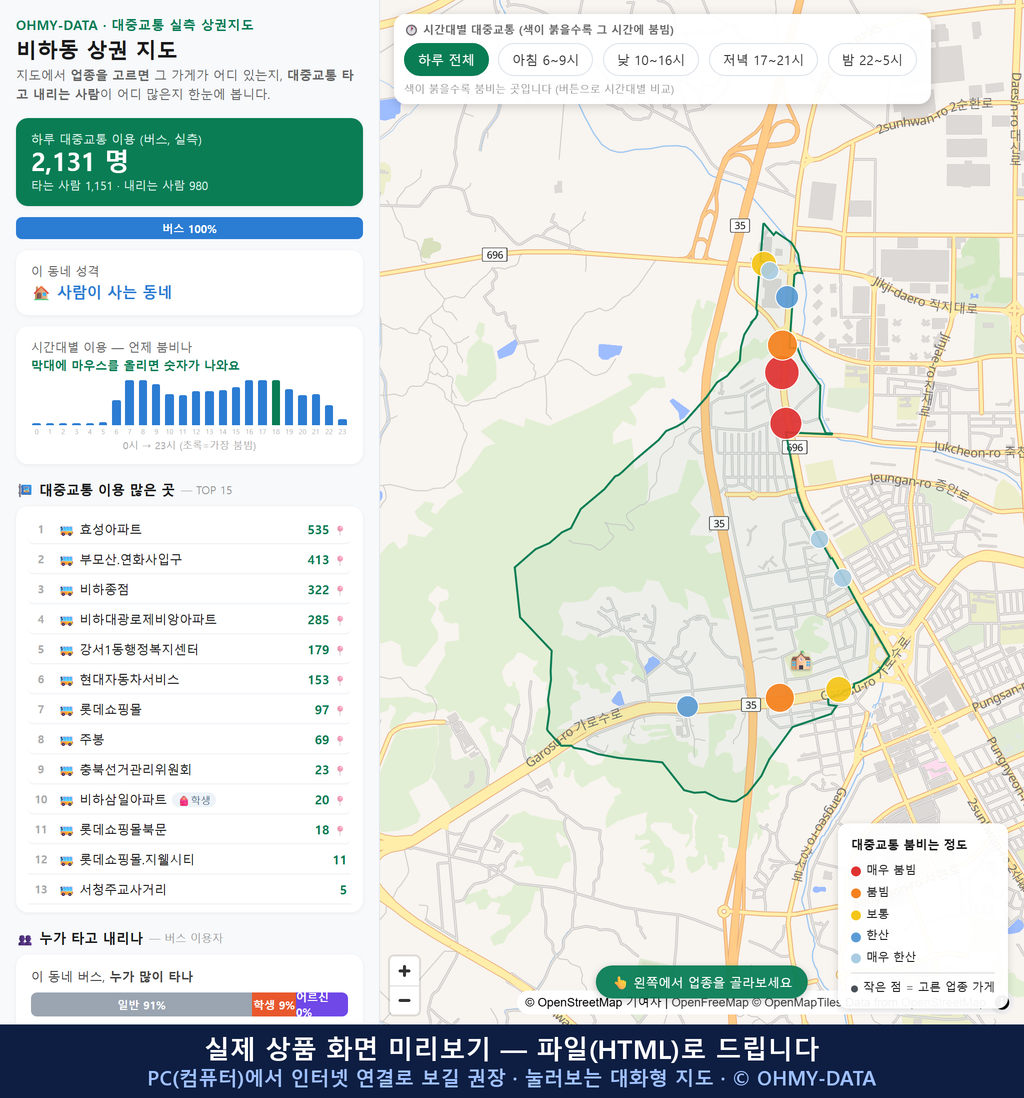
Task: Click the pin icon beside 비하종점
Action: pyautogui.click(x=340, y=590)
